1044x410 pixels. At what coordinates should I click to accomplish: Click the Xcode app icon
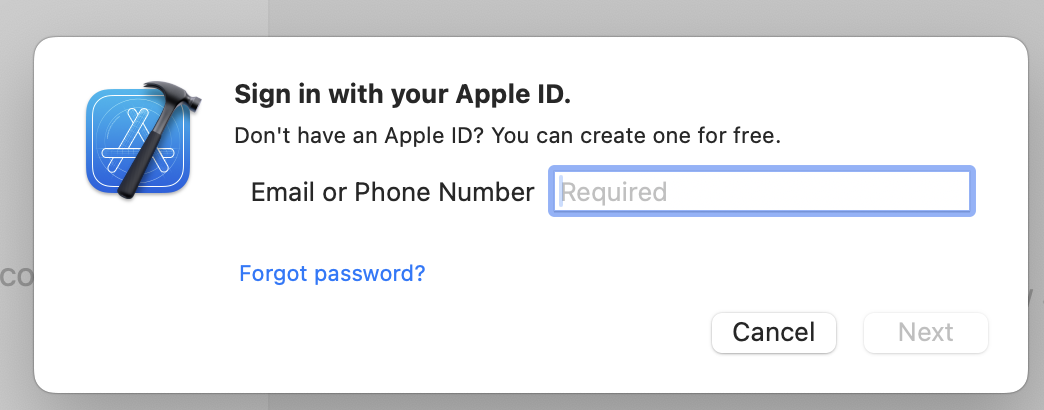(x=140, y=140)
